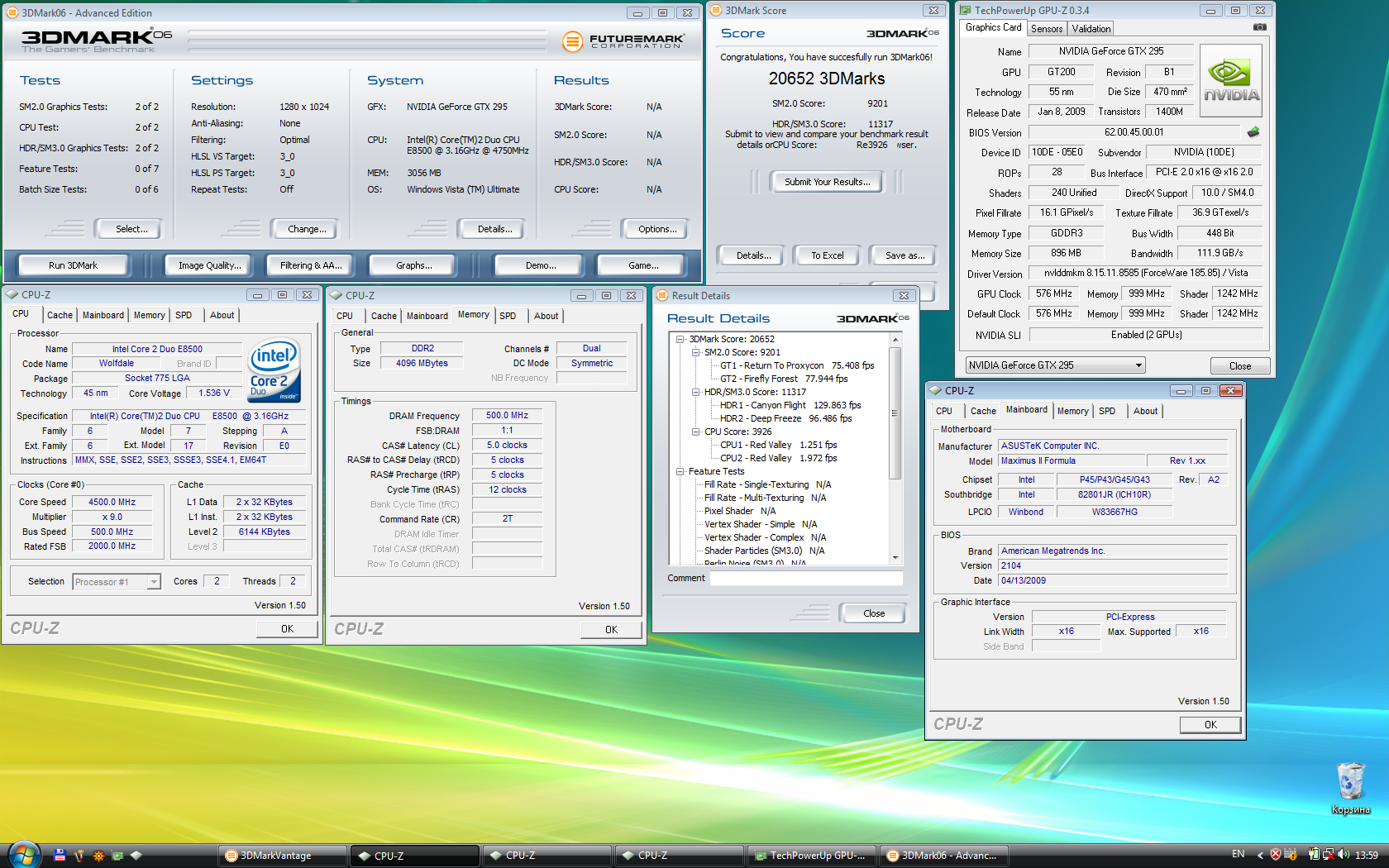Click the Run 3DMark button
This screenshot has width=1389, height=868.
click(x=73, y=265)
